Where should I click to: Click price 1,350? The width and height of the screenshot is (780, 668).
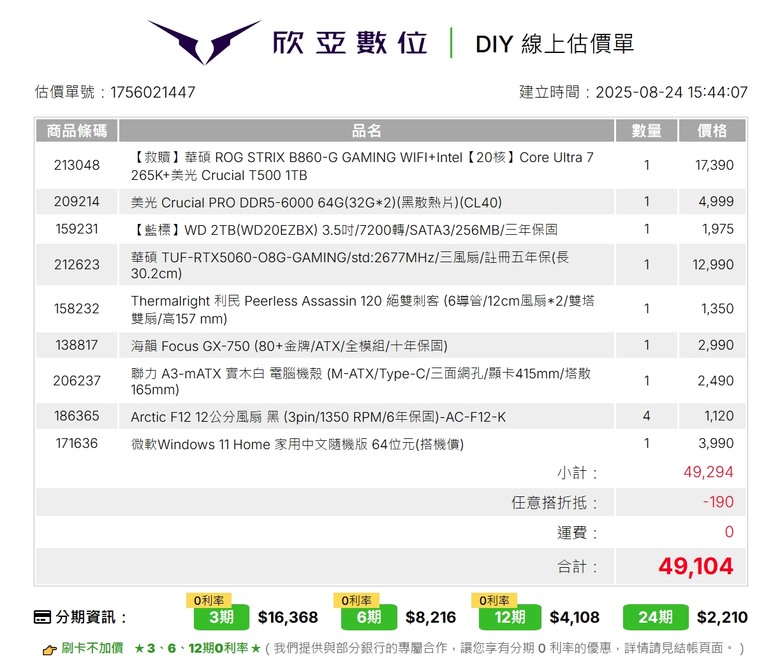pyautogui.click(x=717, y=308)
